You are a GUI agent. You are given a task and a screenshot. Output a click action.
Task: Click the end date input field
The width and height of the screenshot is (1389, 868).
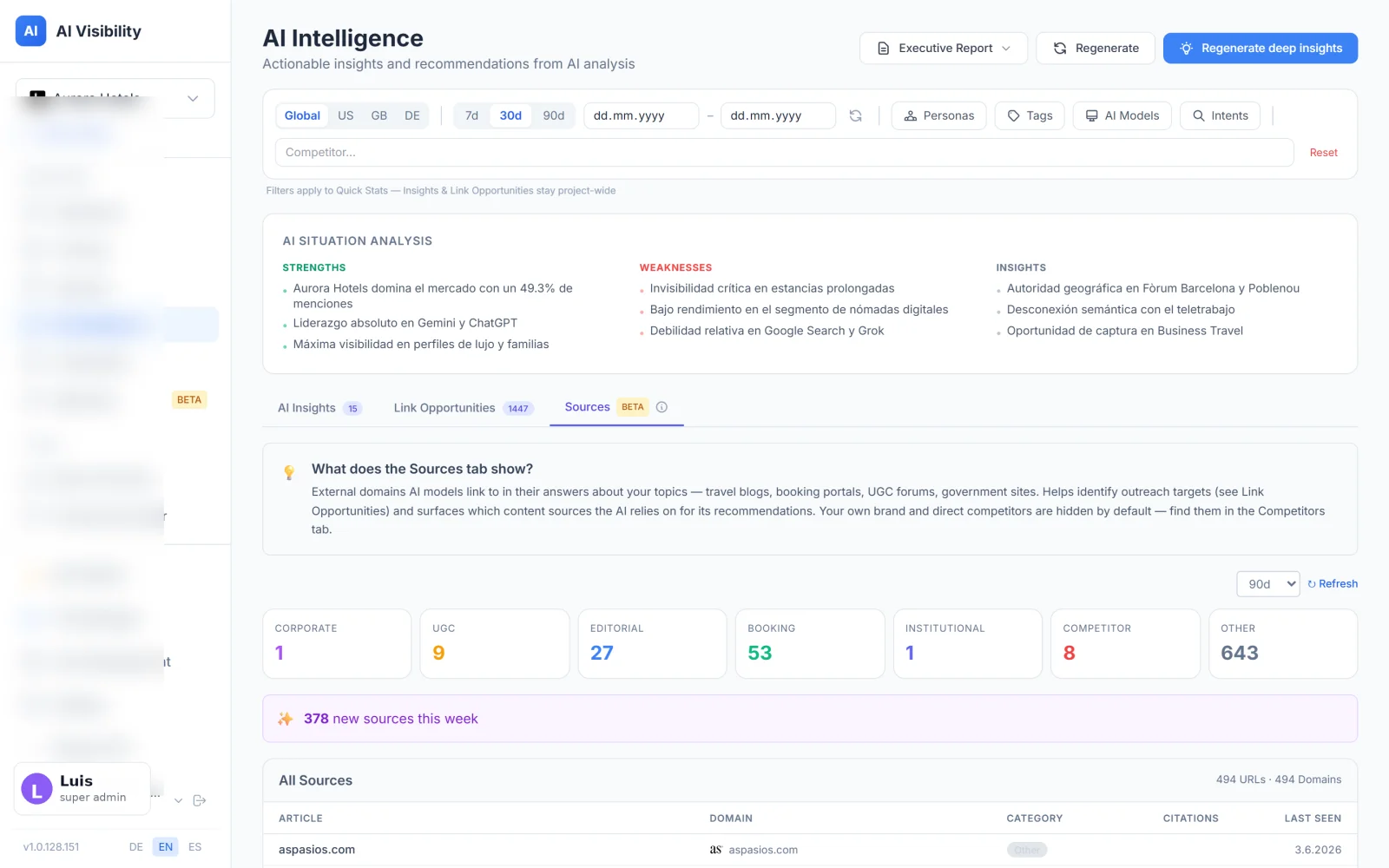coord(778,115)
